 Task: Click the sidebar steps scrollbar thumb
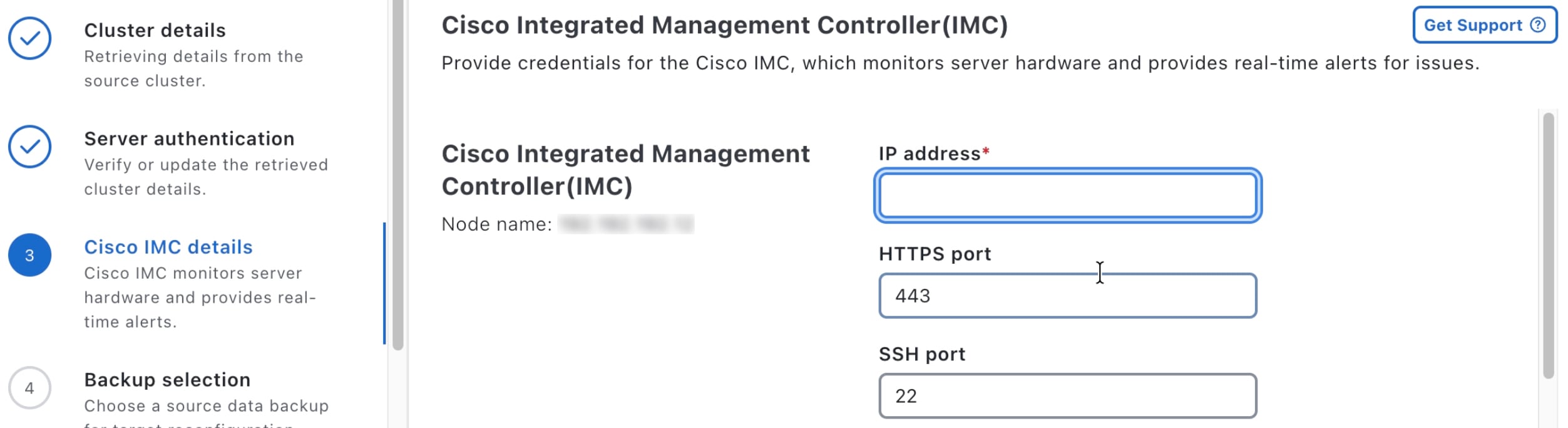point(397,175)
